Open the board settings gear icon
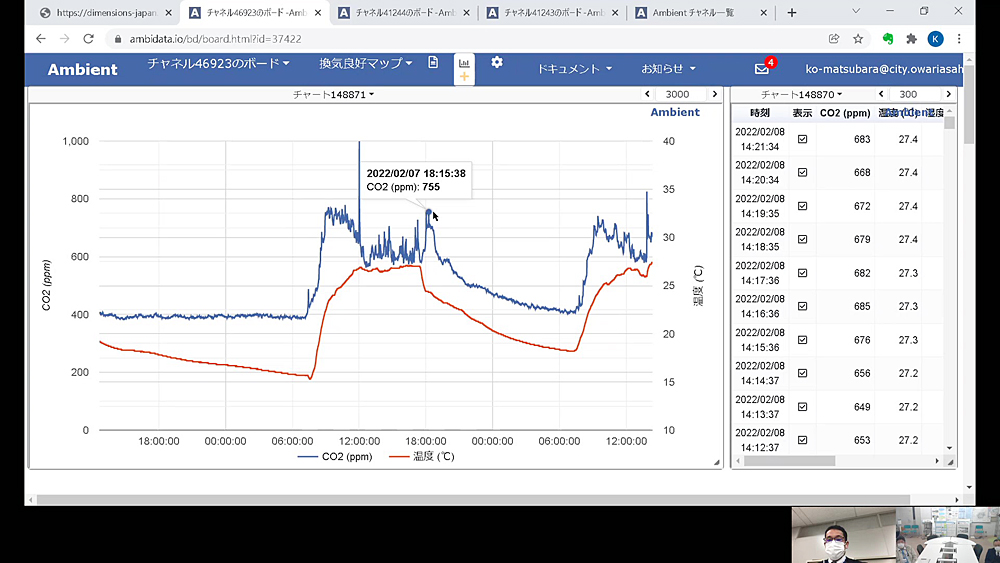The width and height of the screenshot is (1000, 563). [x=497, y=62]
